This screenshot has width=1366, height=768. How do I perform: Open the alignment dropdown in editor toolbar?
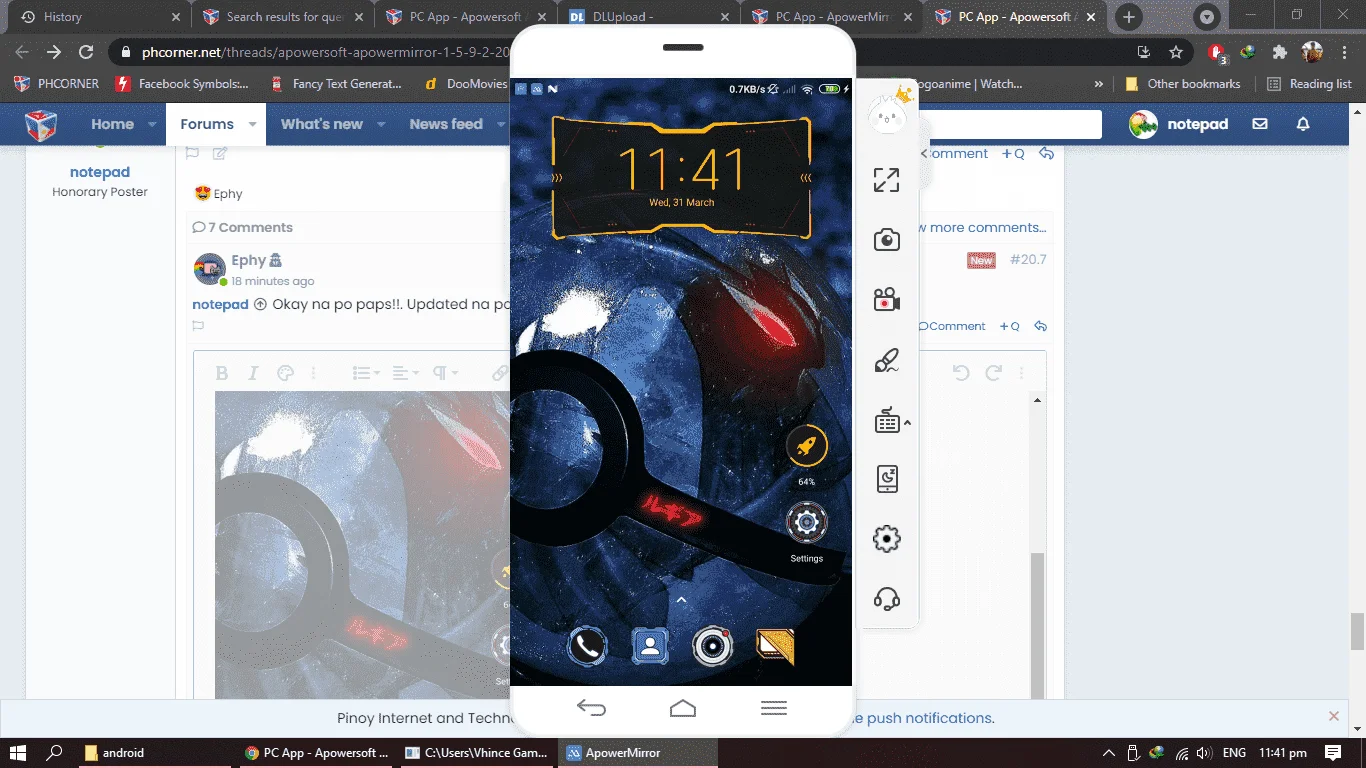(406, 373)
